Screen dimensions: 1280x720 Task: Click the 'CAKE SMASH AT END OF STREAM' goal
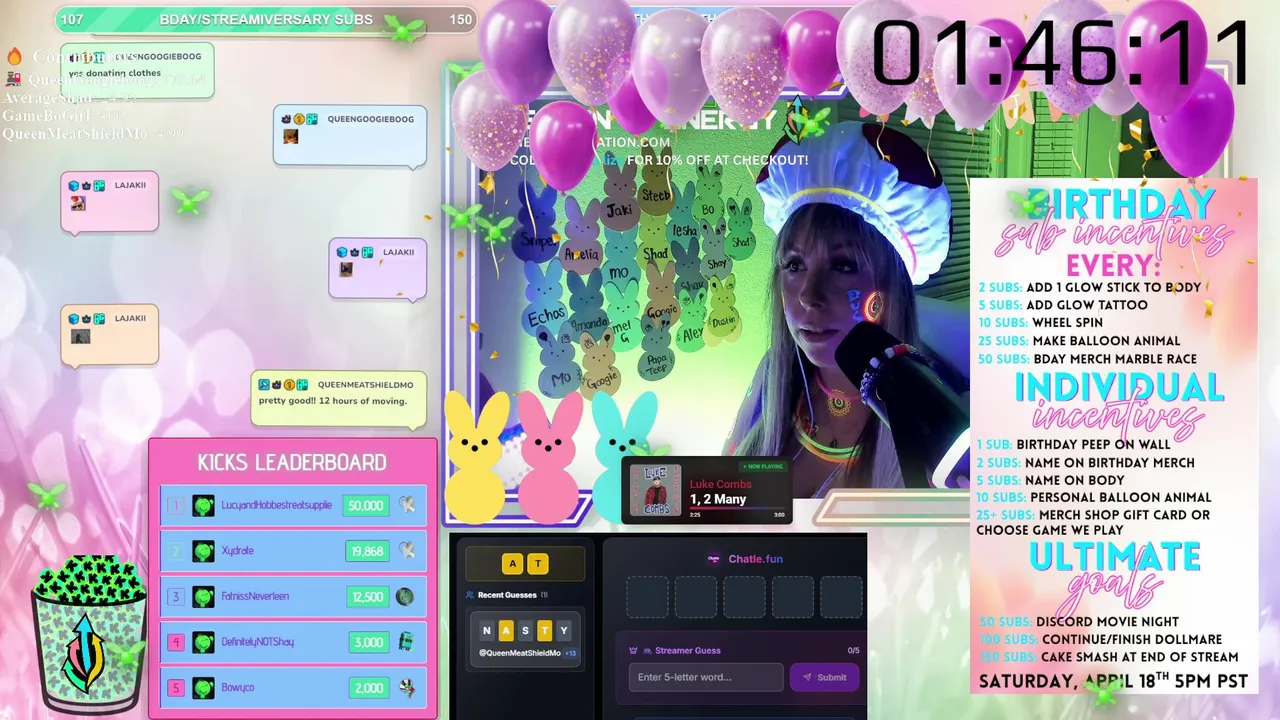[1140, 657]
